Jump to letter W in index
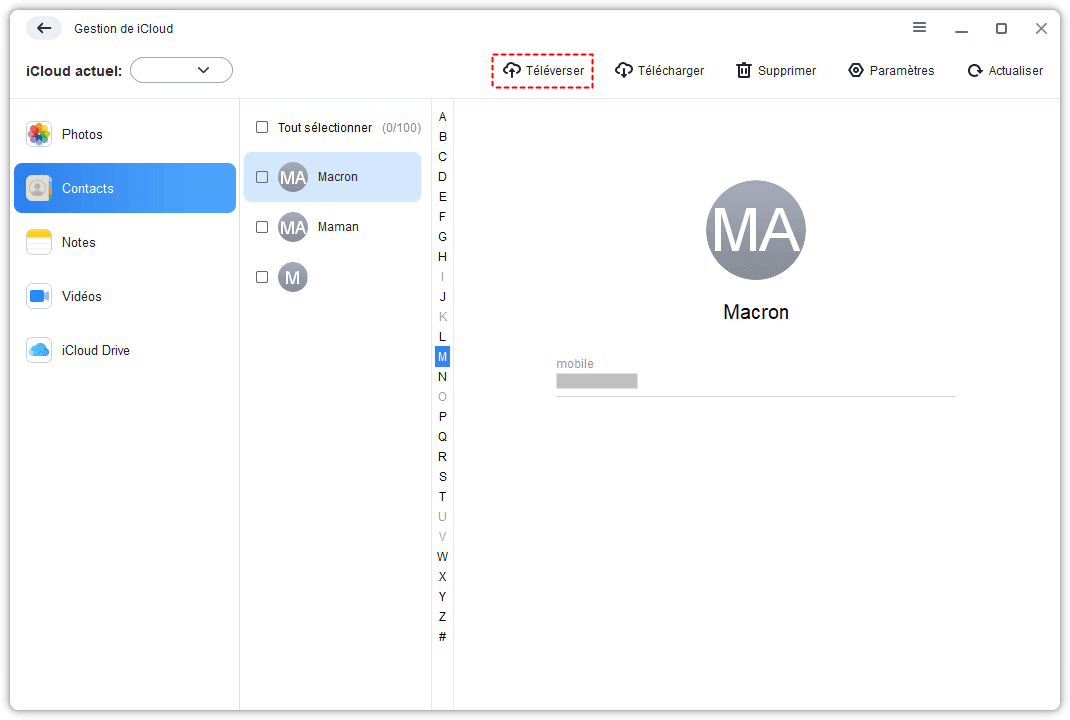The height and width of the screenshot is (720, 1070). pyautogui.click(x=442, y=556)
